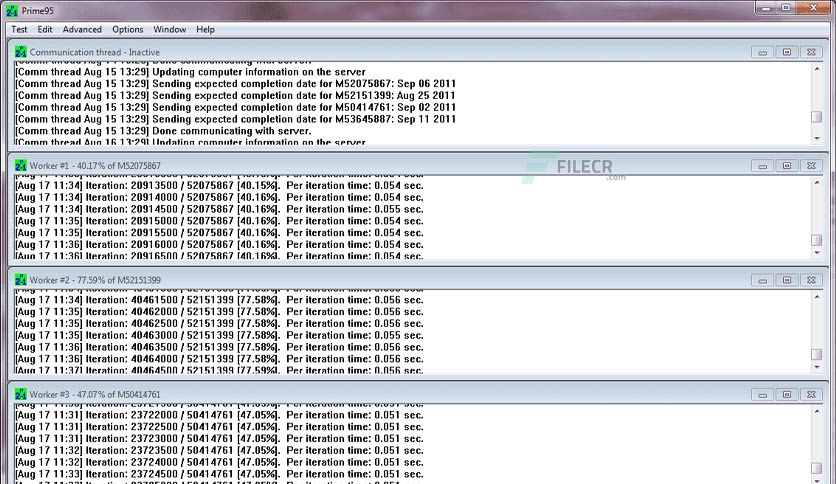Open the Edit menu
The image size is (836, 484).
[45, 29]
